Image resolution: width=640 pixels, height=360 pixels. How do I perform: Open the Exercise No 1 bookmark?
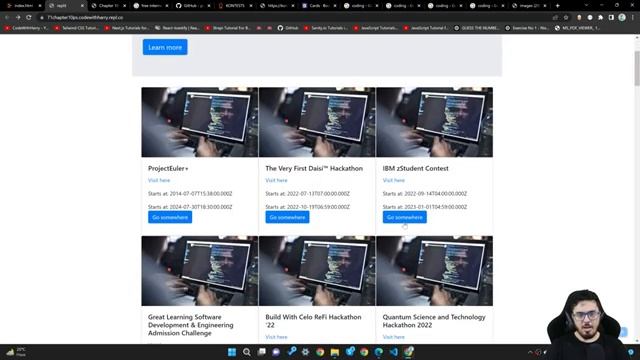(527, 28)
